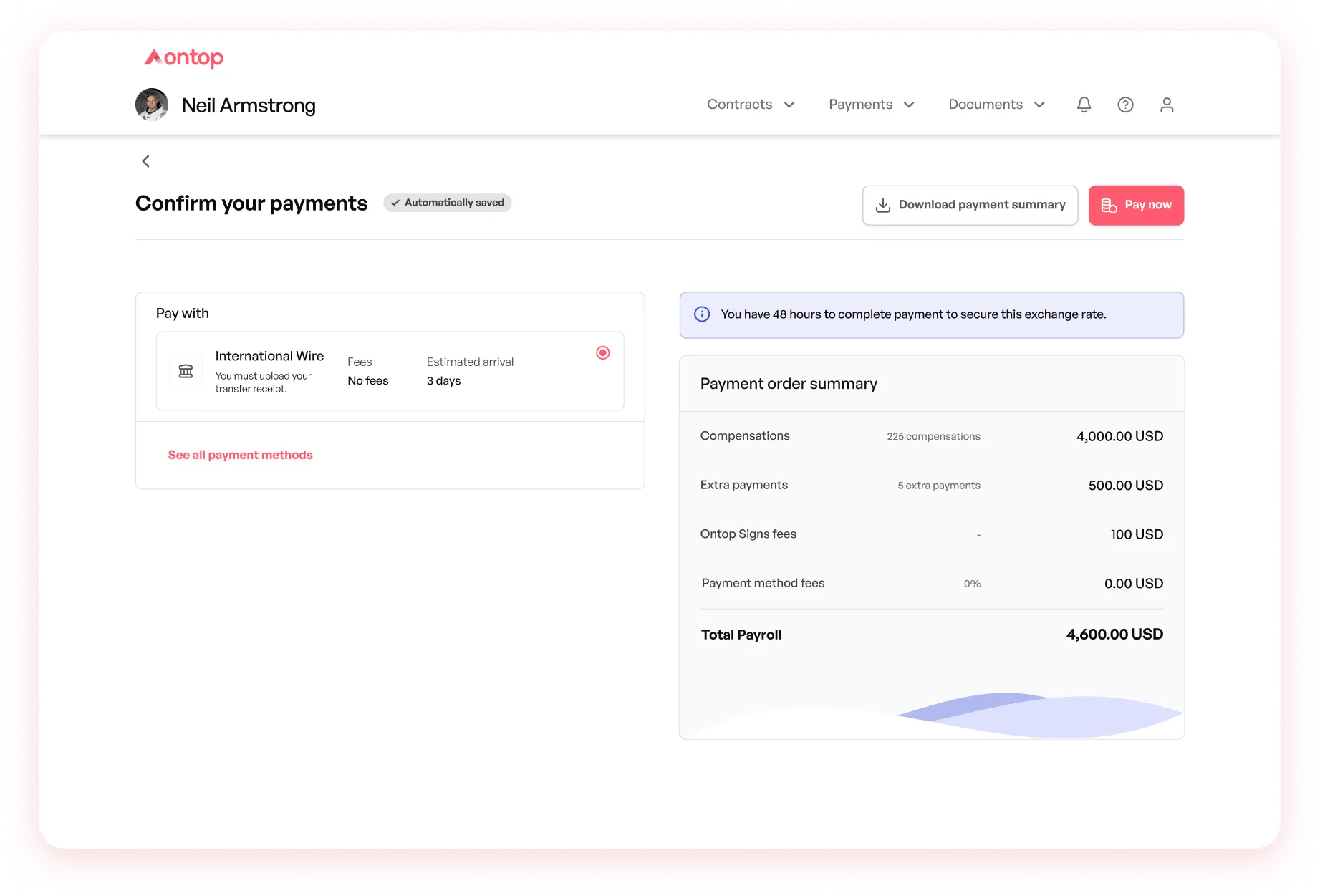The height and width of the screenshot is (896, 1320).
Task: Click the Pay now button
Action: (1136, 205)
